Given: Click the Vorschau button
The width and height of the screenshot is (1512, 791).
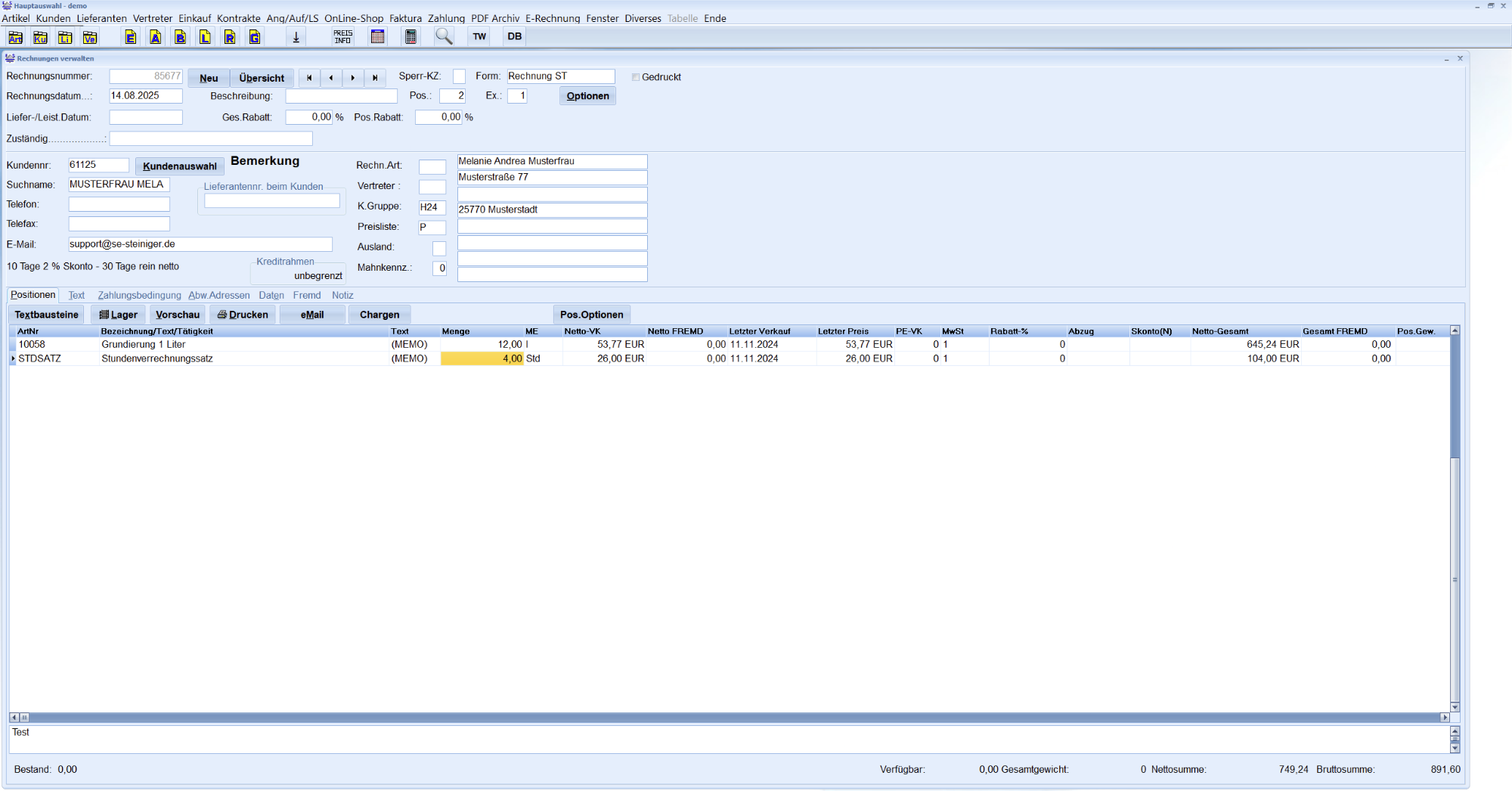Looking at the screenshot, I should pyautogui.click(x=178, y=315).
